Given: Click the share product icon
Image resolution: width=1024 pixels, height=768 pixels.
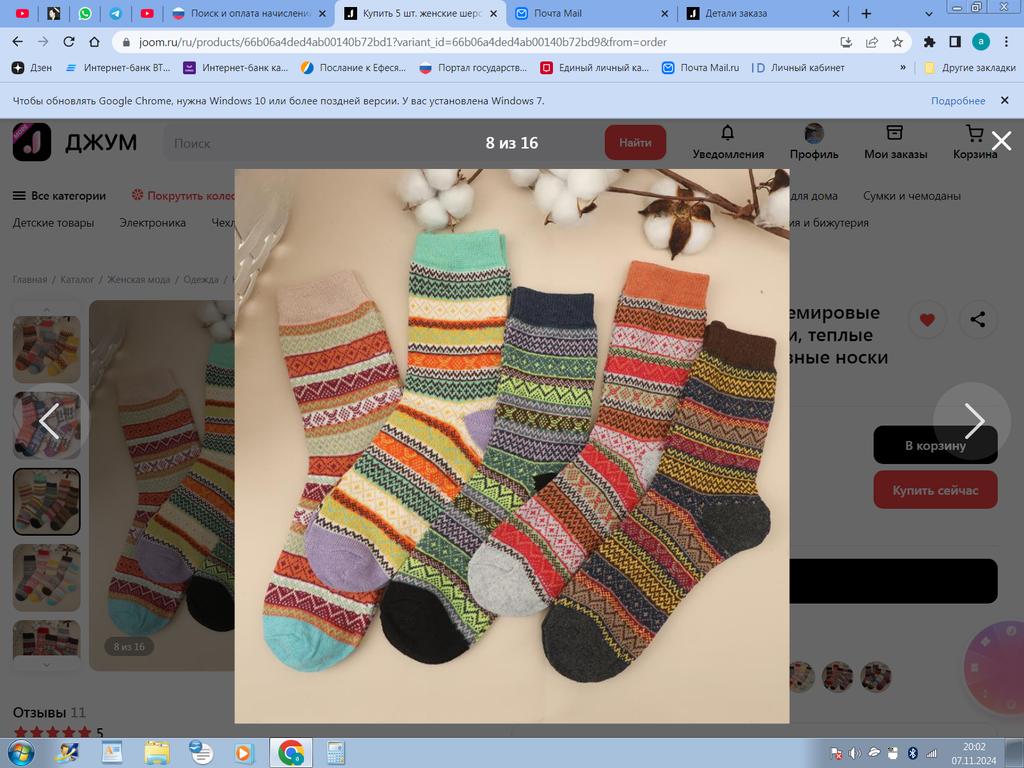Looking at the screenshot, I should pyautogui.click(x=978, y=319).
